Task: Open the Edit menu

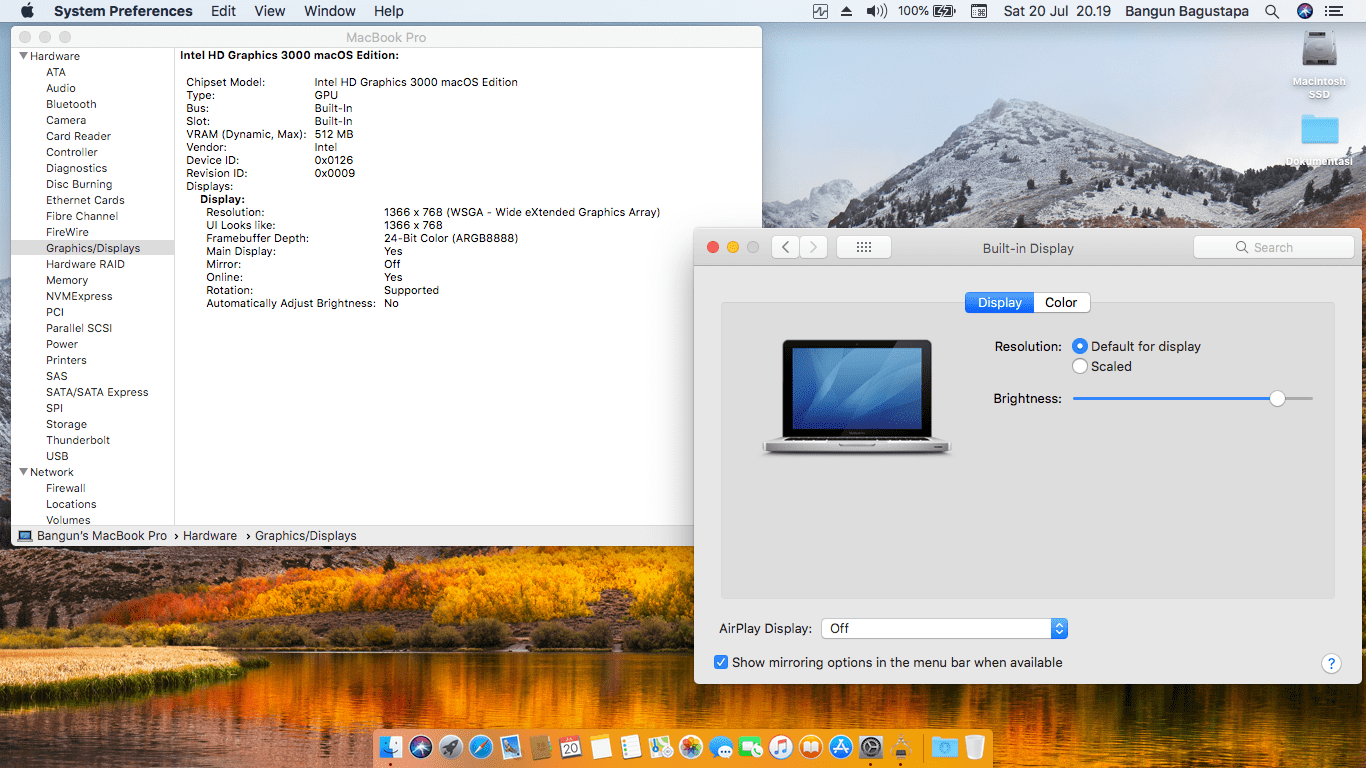Action: tap(224, 11)
